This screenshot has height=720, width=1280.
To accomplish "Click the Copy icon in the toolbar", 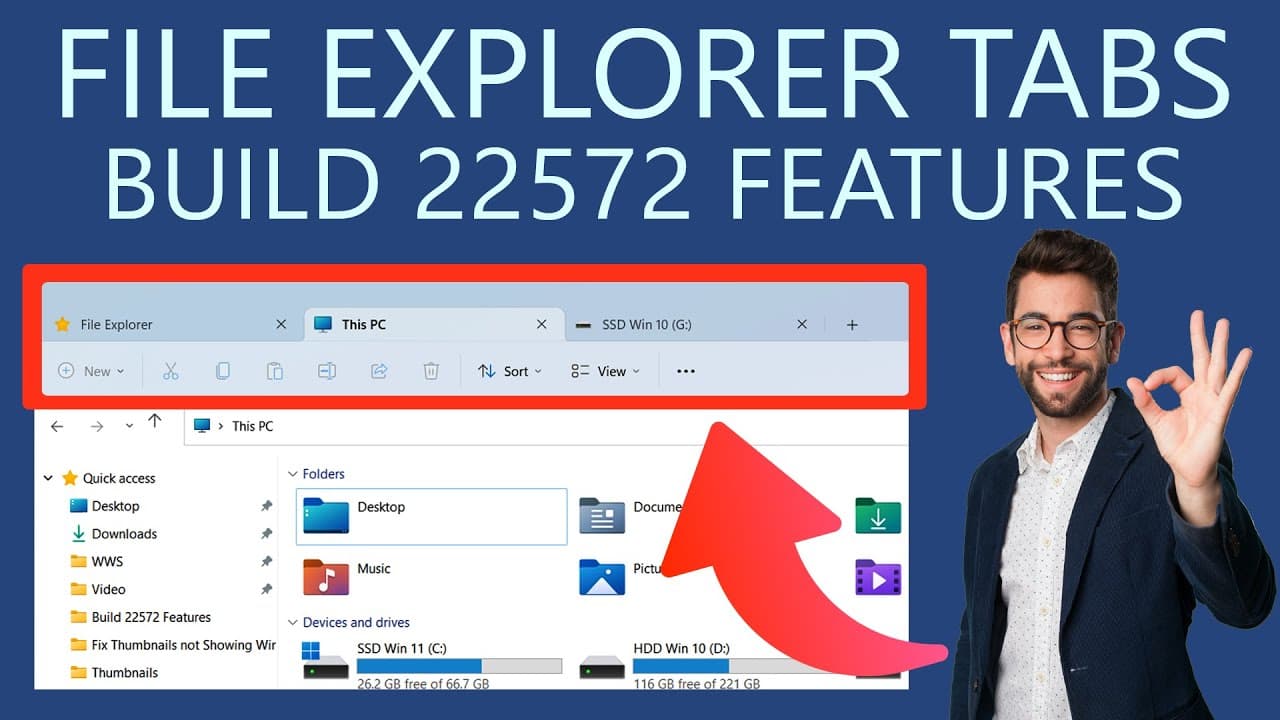I will point(222,371).
